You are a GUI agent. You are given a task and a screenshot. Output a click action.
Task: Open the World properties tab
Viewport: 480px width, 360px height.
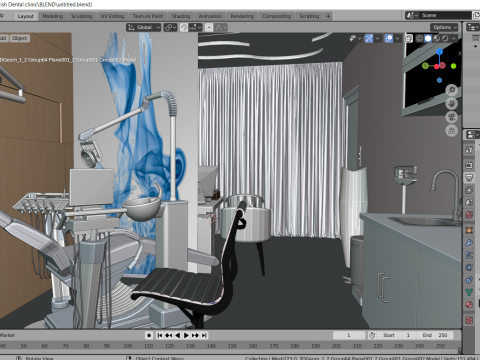point(469,215)
